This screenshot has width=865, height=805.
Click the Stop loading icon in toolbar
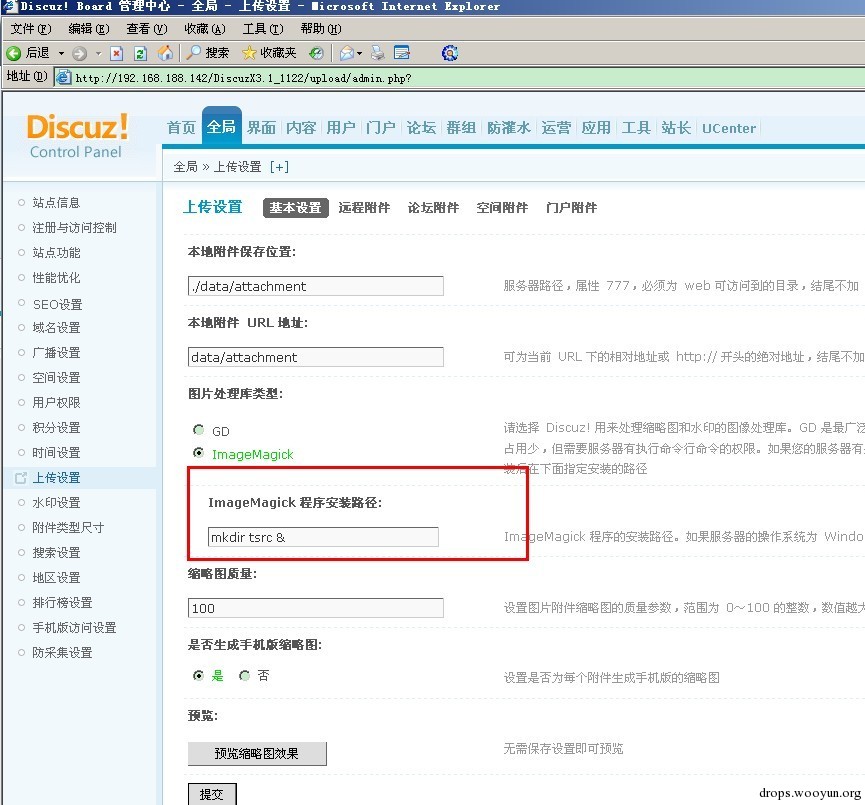pos(116,53)
